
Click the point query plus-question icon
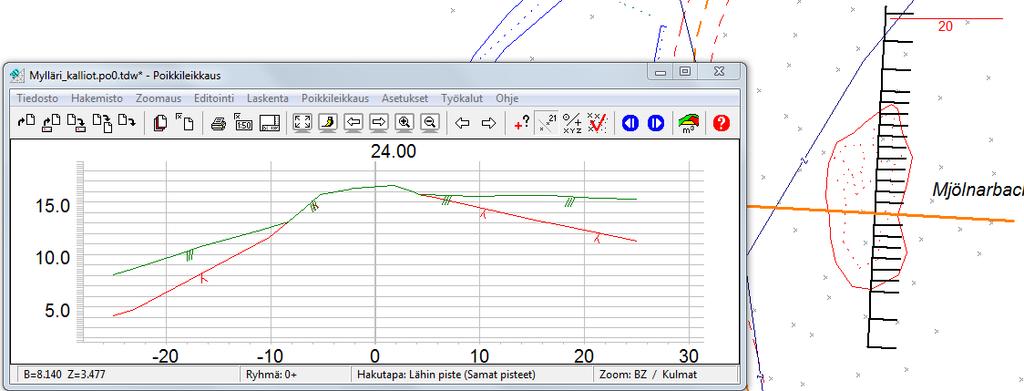click(521, 123)
